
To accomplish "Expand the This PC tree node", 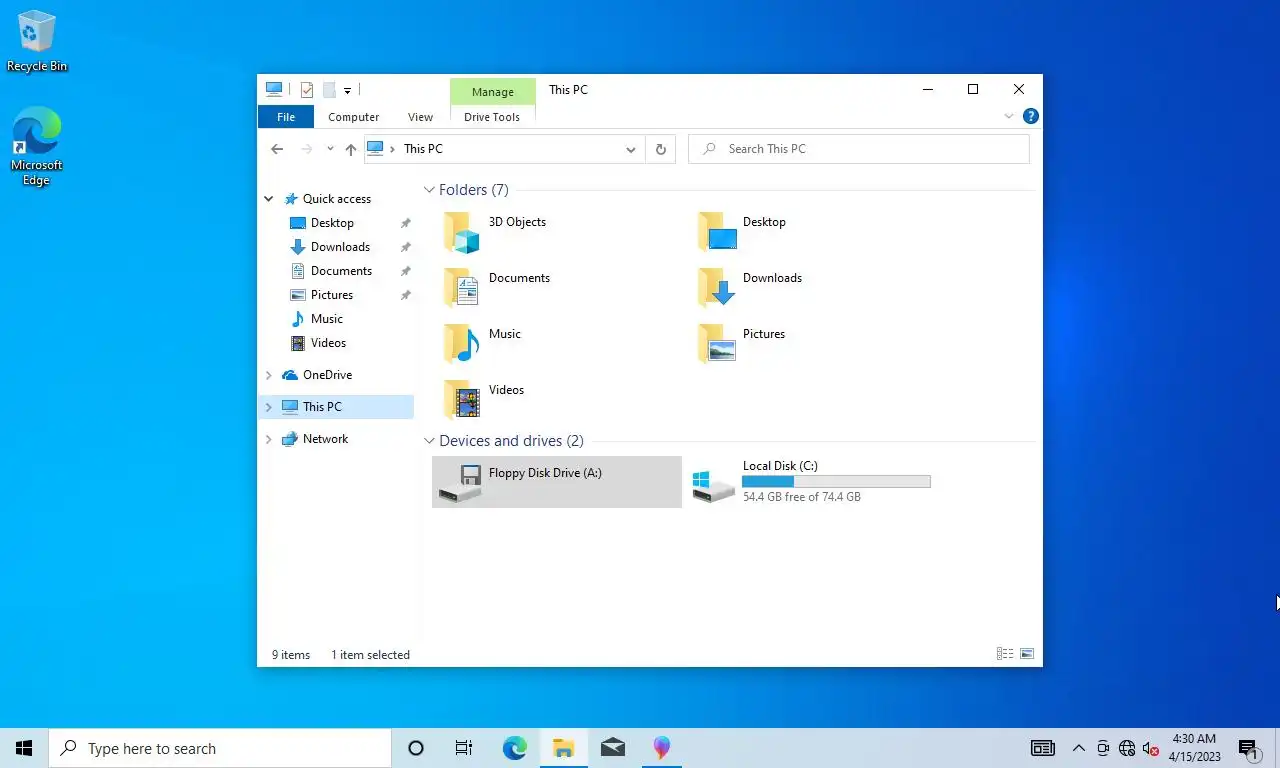I will (268, 407).
